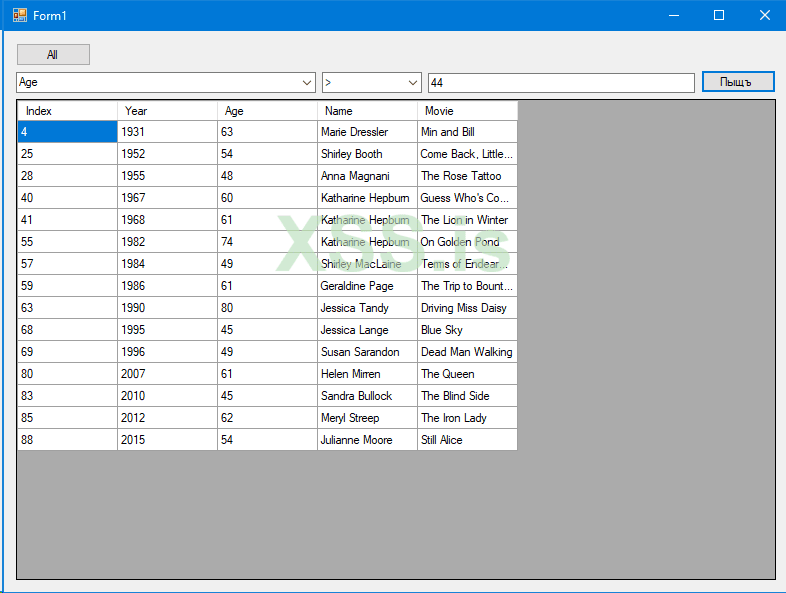Select the Helen Mirren cell

(x=367, y=374)
